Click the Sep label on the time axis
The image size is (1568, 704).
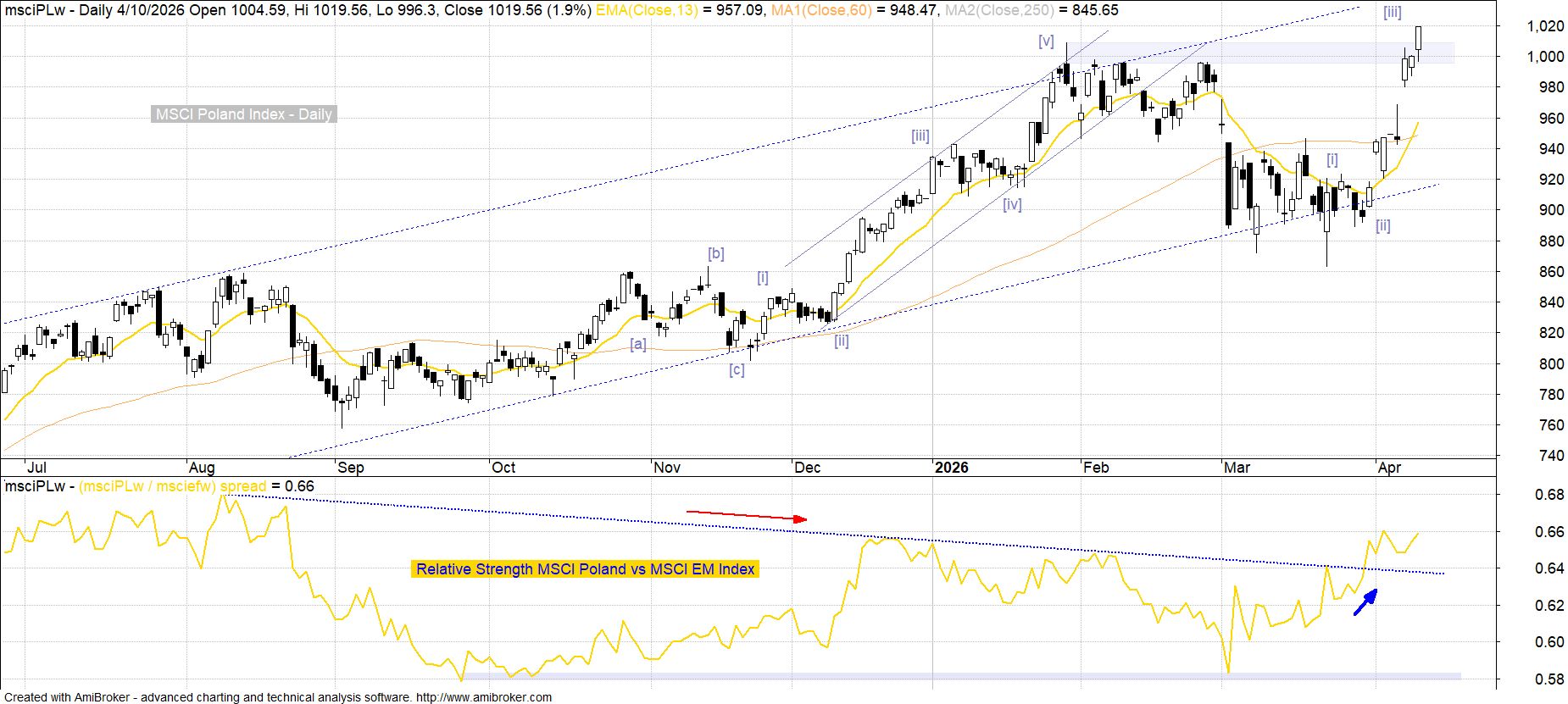pyautogui.click(x=350, y=468)
